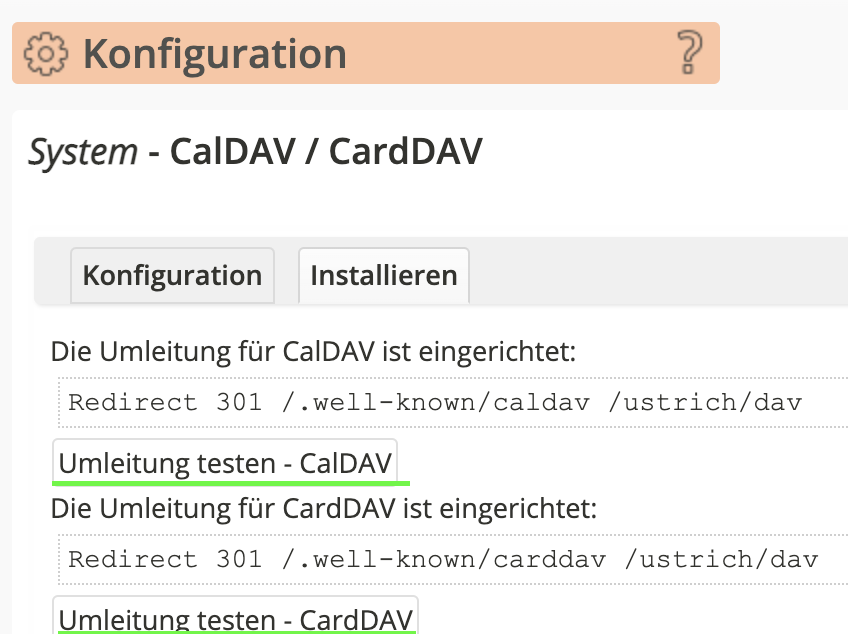
Task: Open the Installieren tab
Action: pyautogui.click(x=384, y=275)
